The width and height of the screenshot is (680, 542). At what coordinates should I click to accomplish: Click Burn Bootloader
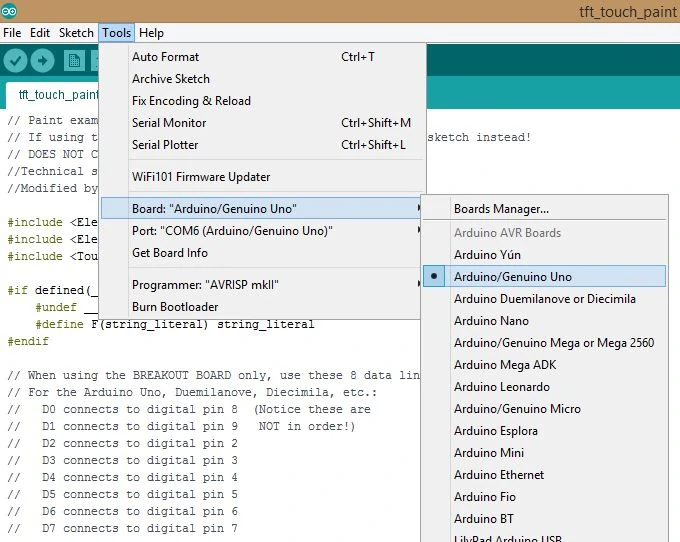point(260,307)
